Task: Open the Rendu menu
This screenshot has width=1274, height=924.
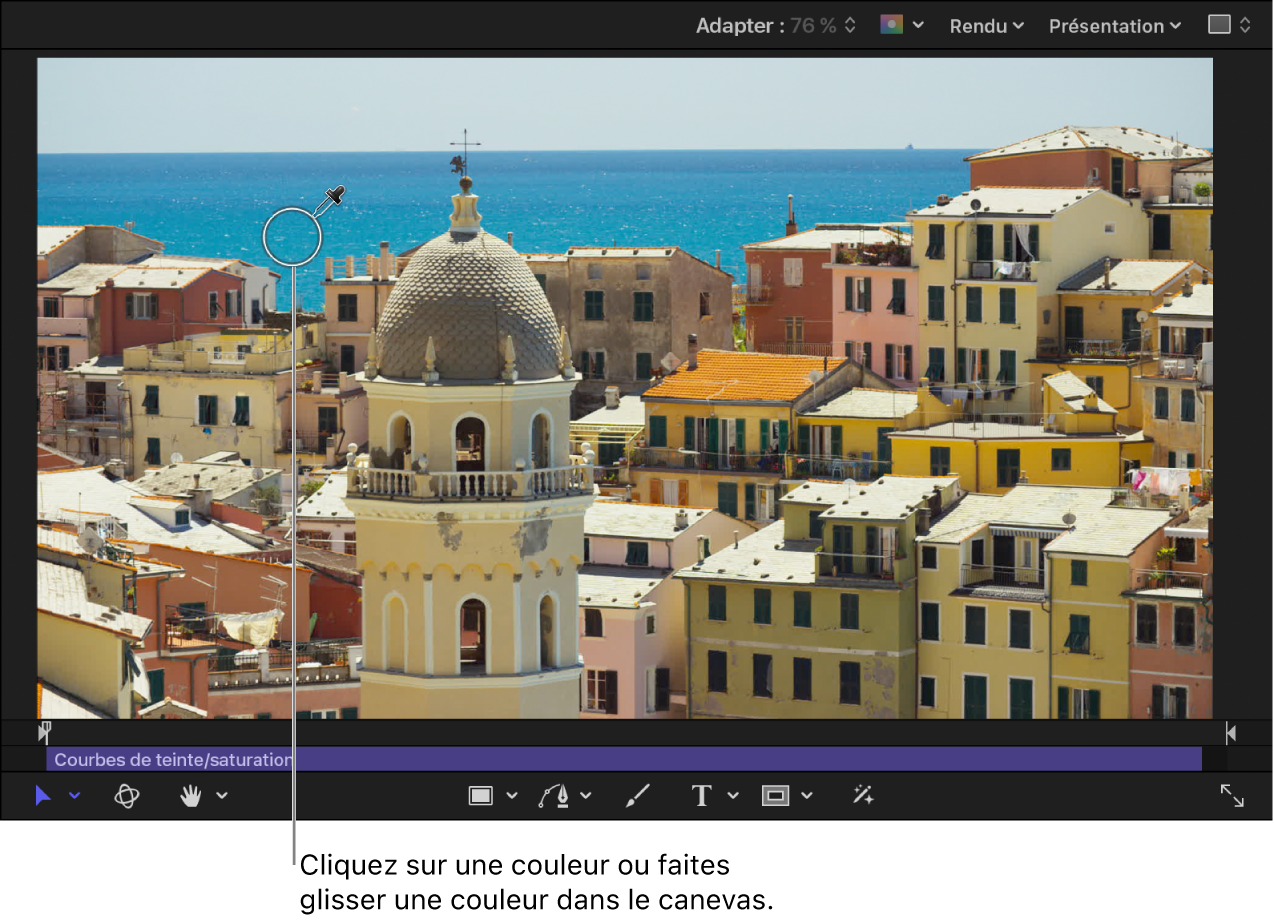Action: coord(986,26)
